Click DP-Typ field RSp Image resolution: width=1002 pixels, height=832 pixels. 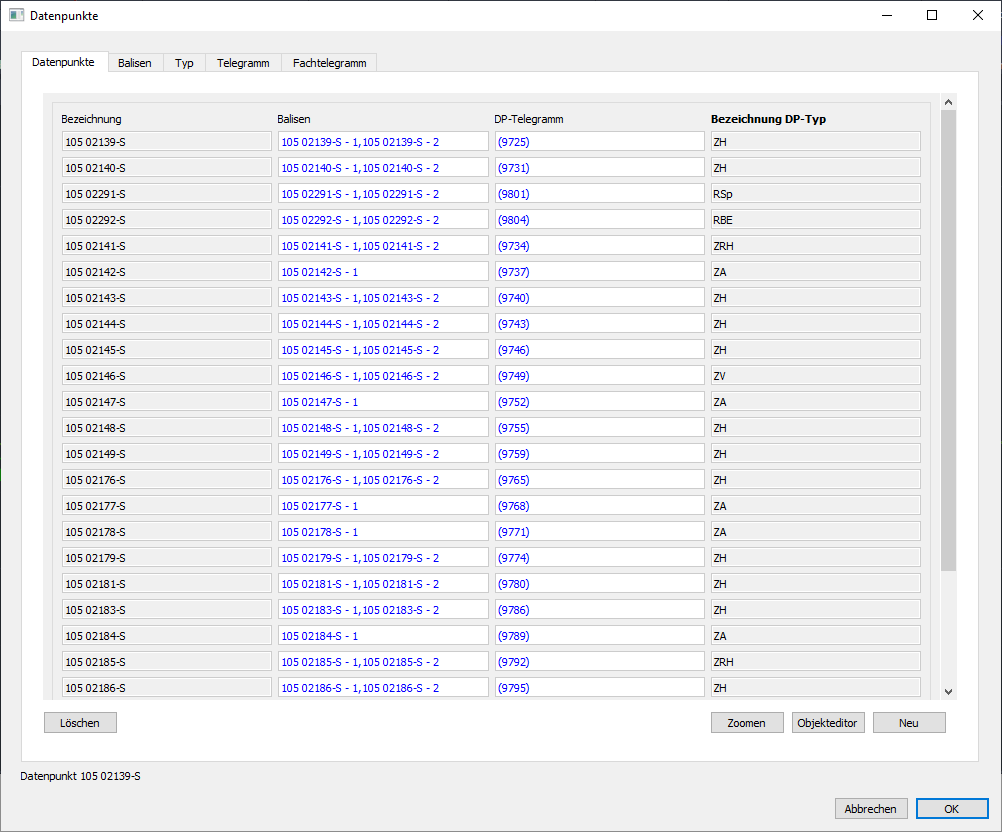tap(815, 194)
